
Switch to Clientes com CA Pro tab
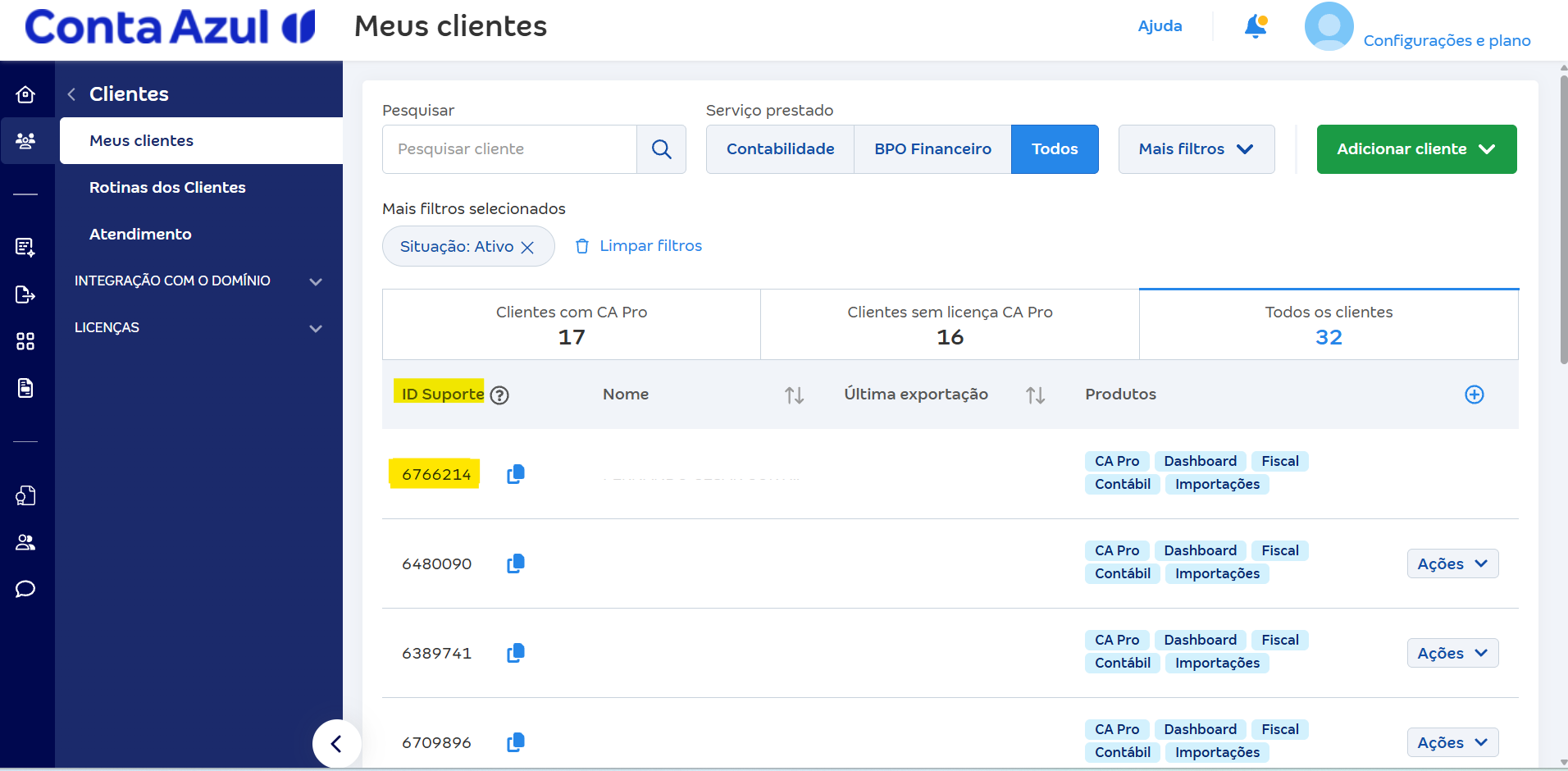[x=572, y=325]
